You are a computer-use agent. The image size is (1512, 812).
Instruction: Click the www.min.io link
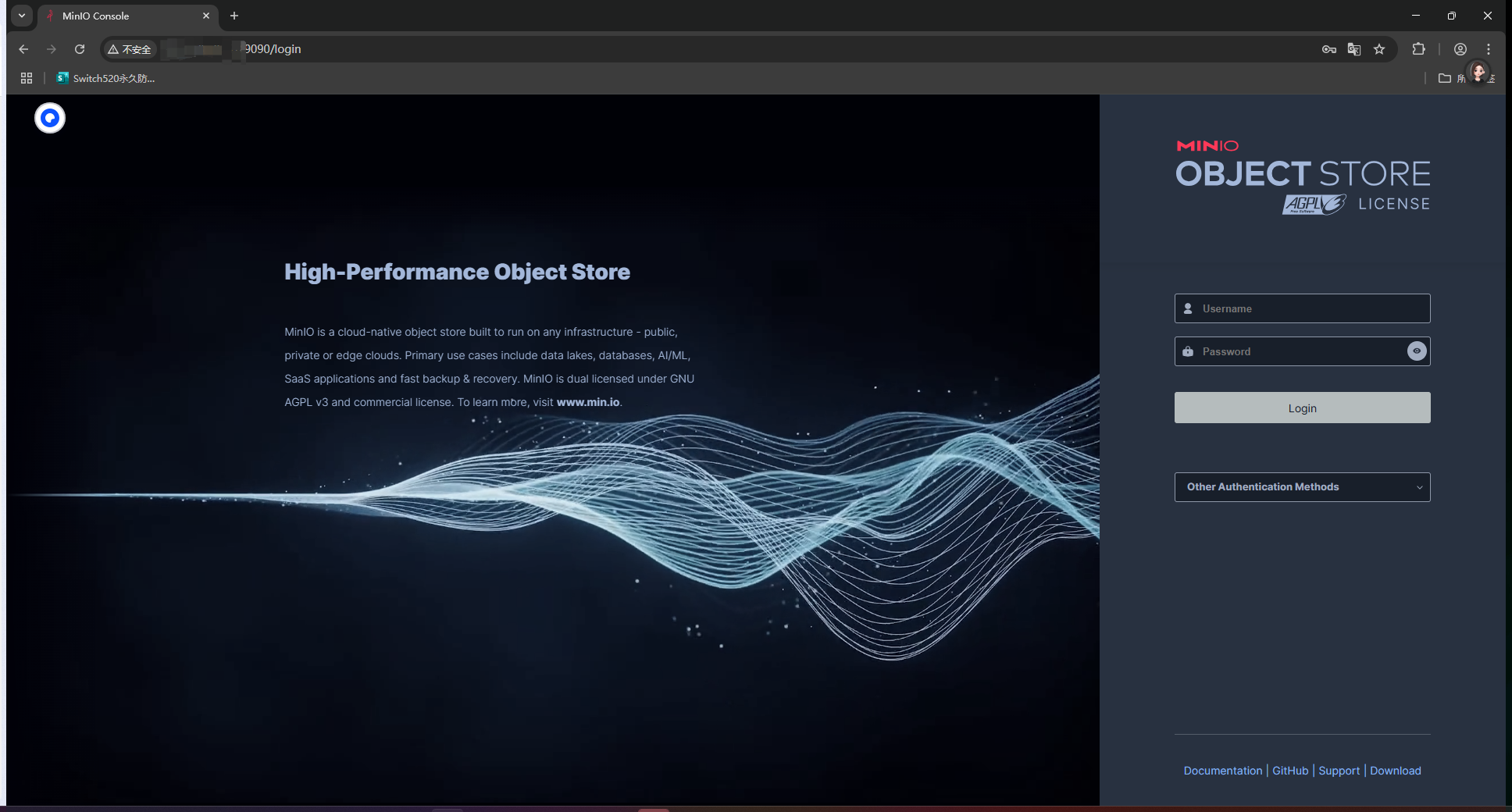click(587, 402)
